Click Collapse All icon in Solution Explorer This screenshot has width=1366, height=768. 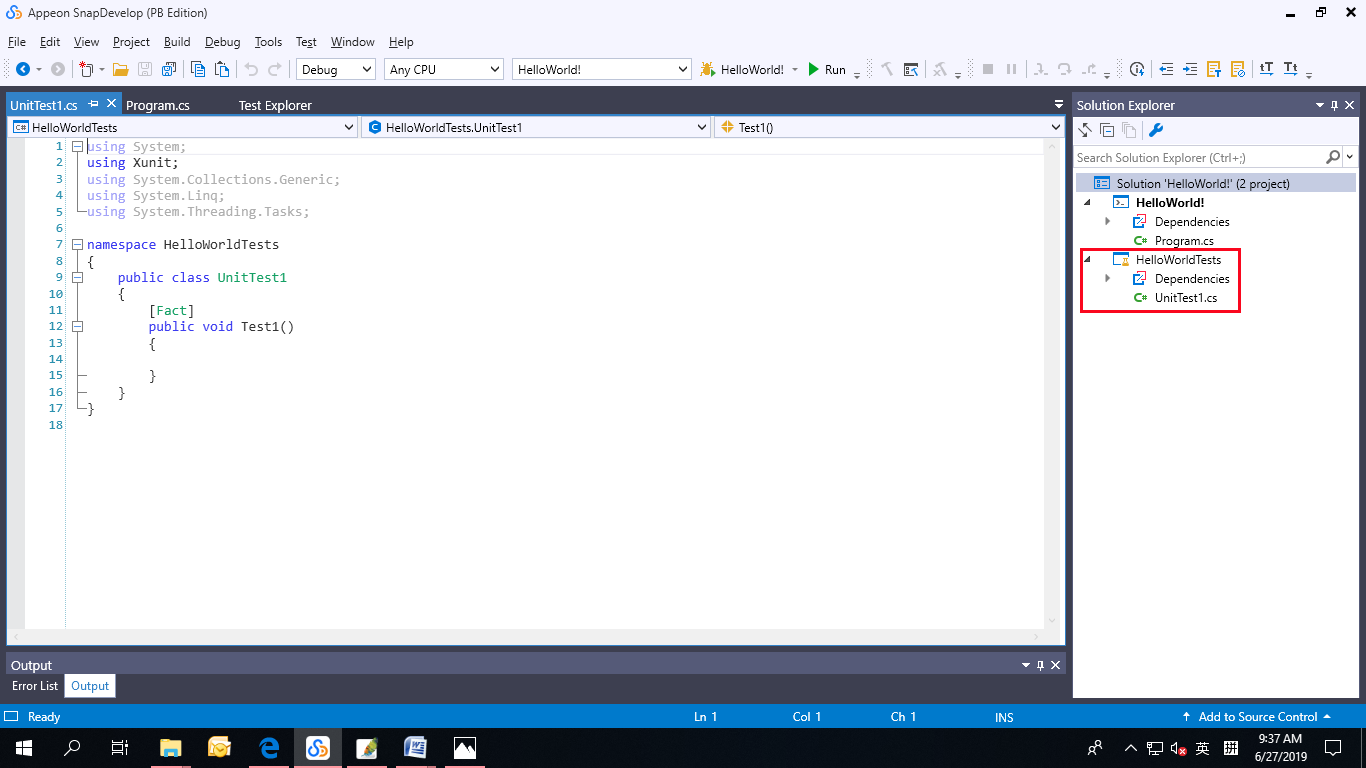1107,130
